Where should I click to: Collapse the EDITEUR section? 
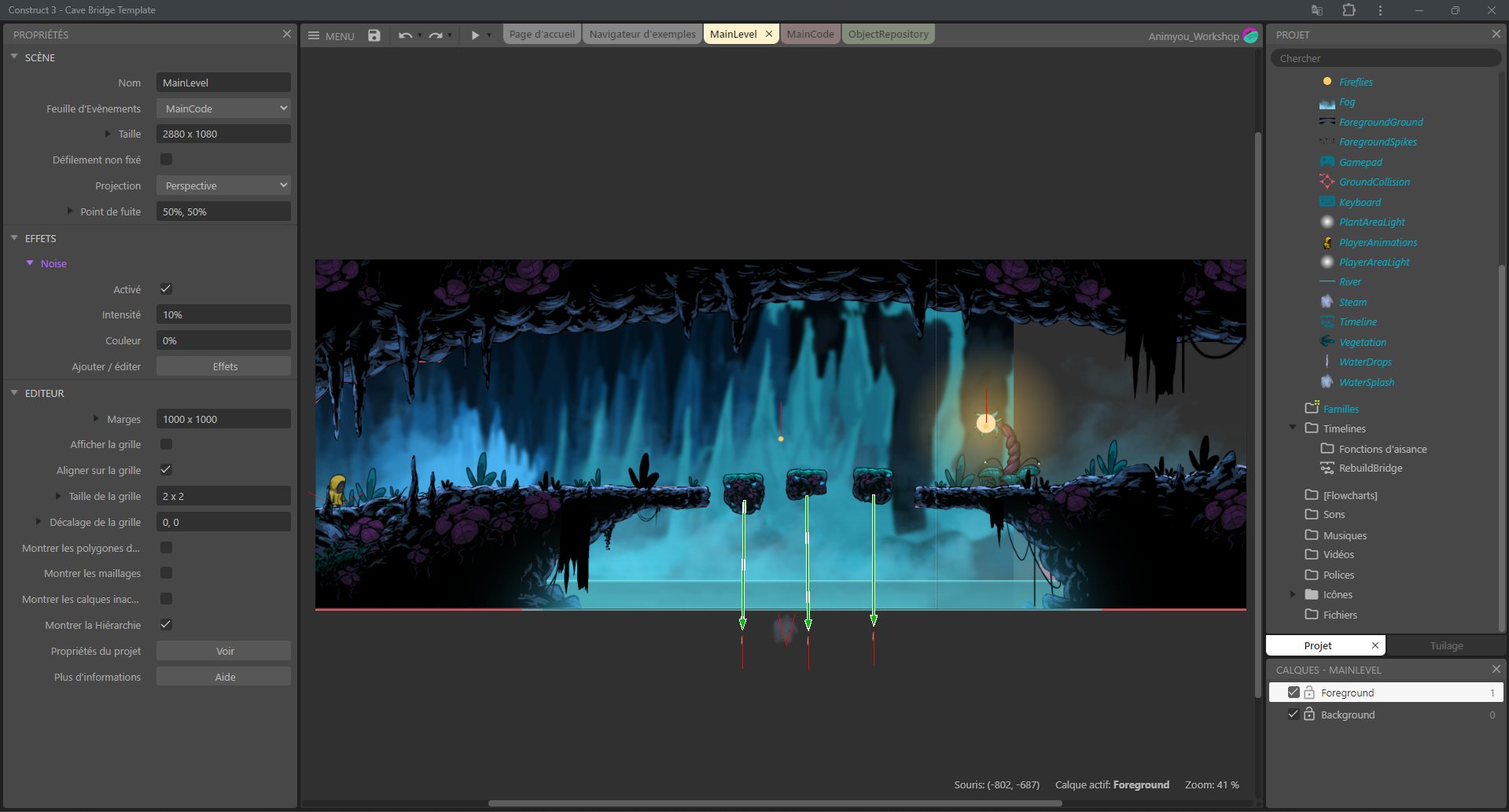14,392
